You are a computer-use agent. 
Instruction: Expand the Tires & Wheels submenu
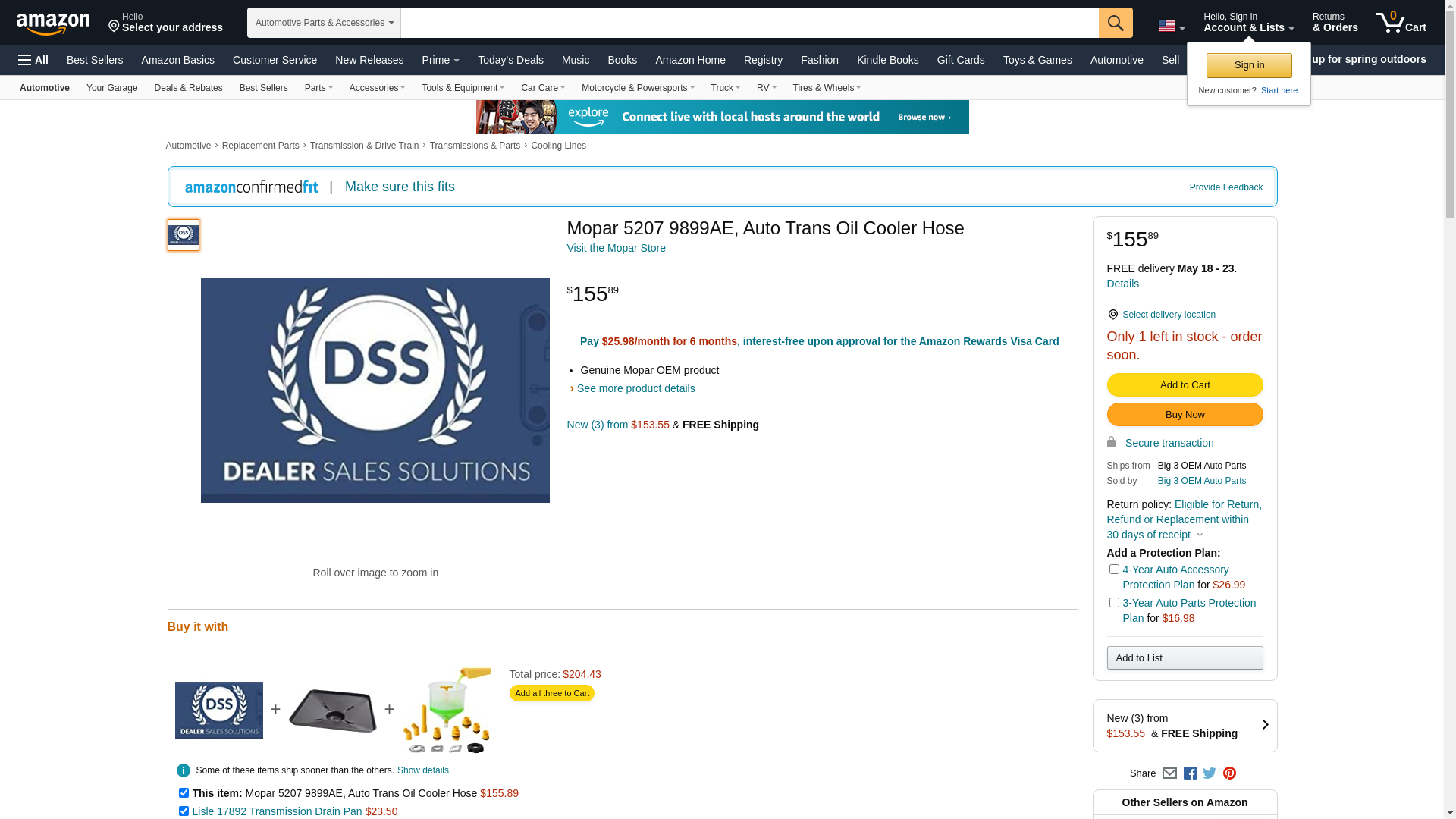pos(827,88)
